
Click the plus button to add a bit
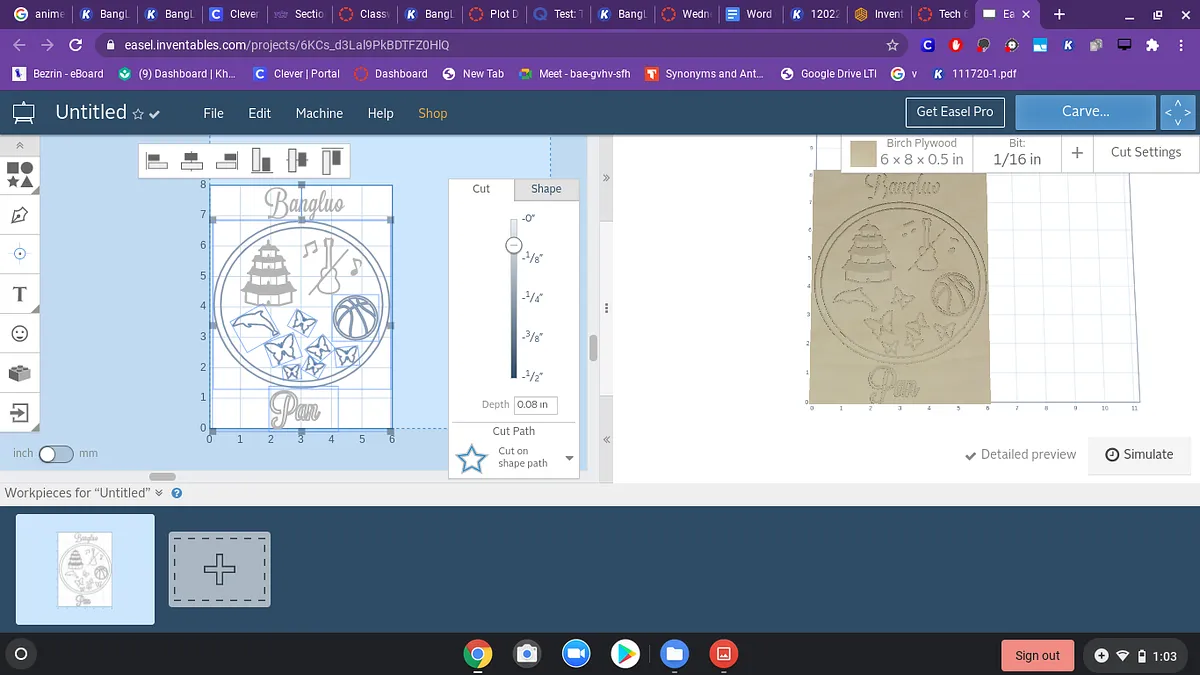(1077, 152)
